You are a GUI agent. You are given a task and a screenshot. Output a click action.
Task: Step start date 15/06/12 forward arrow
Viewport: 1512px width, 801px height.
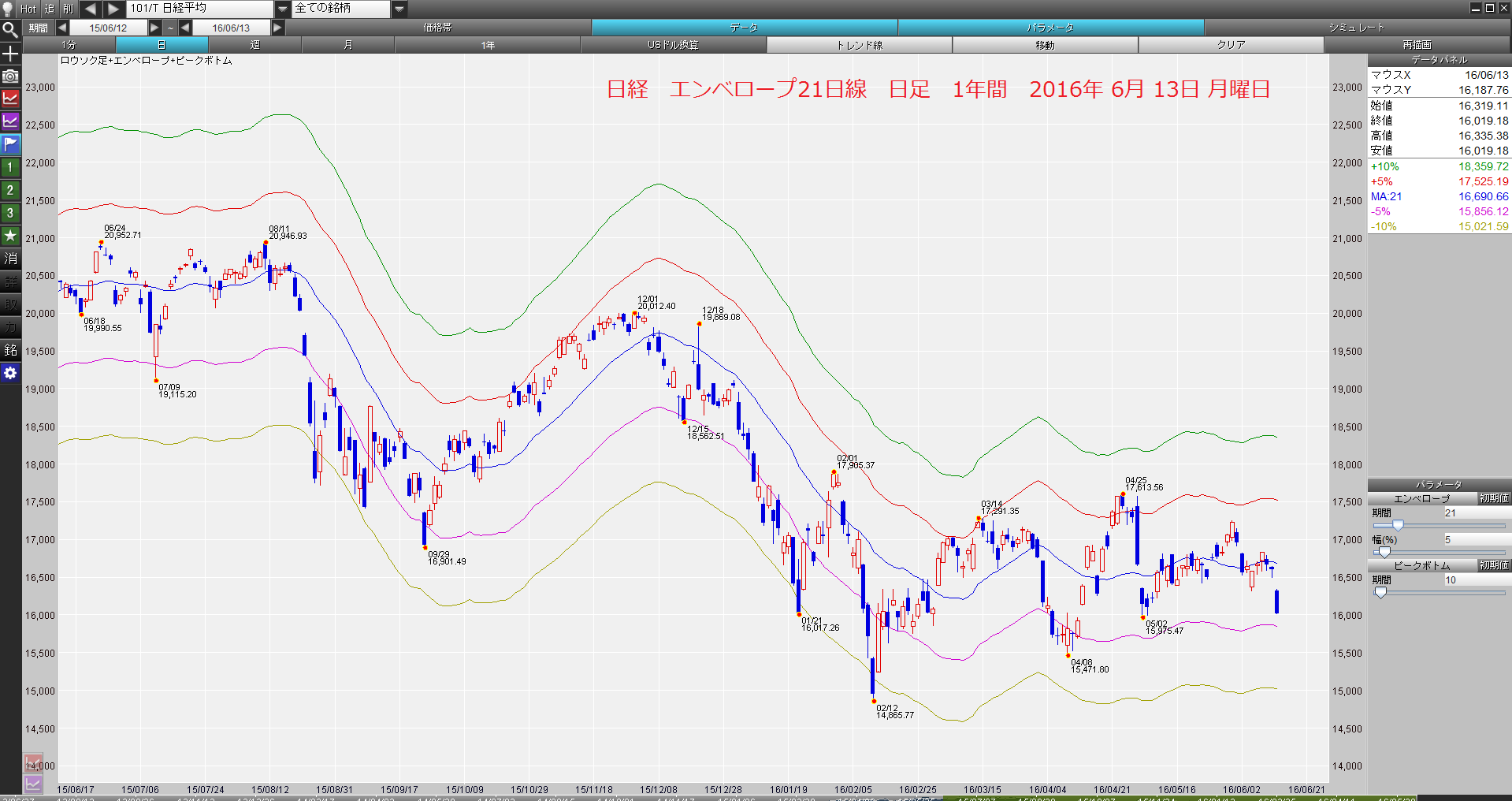click(x=154, y=28)
